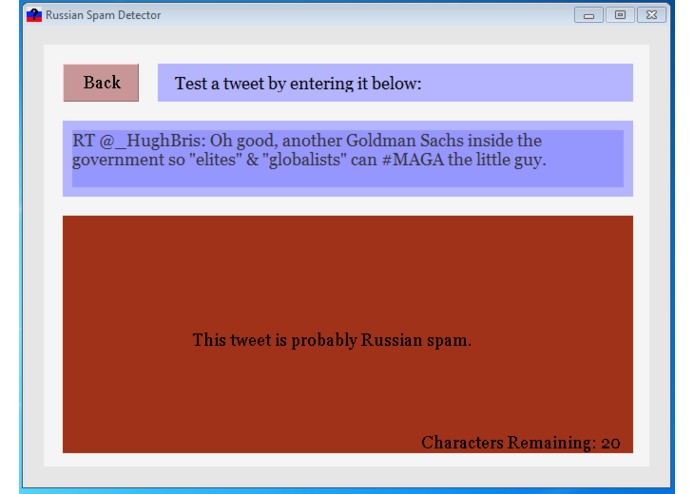Click "This tweet is probably Russian spam." result text
This screenshot has height=494, width=695.
tap(332, 340)
